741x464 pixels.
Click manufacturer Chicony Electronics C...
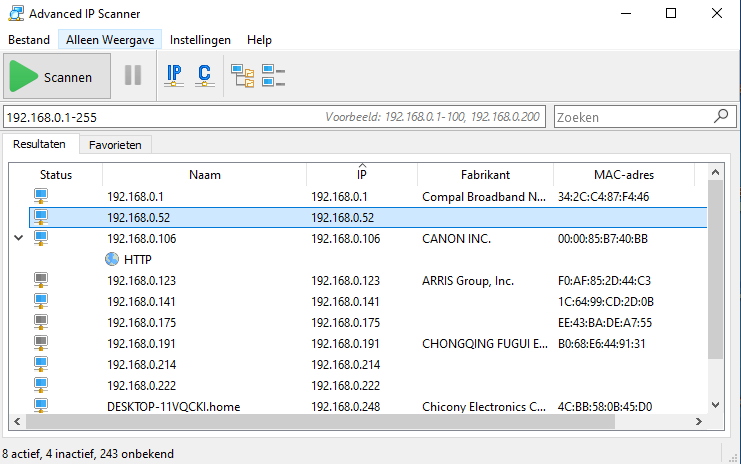tap(484, 407)
